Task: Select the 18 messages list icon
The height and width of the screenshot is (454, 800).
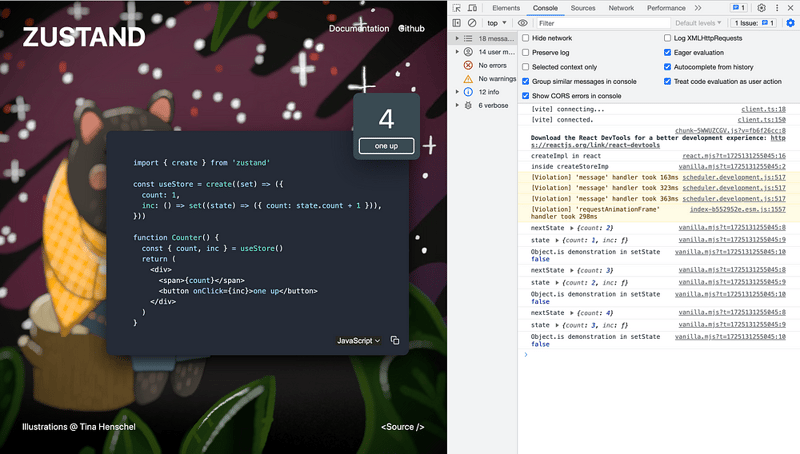Action: tap(468, 38)
